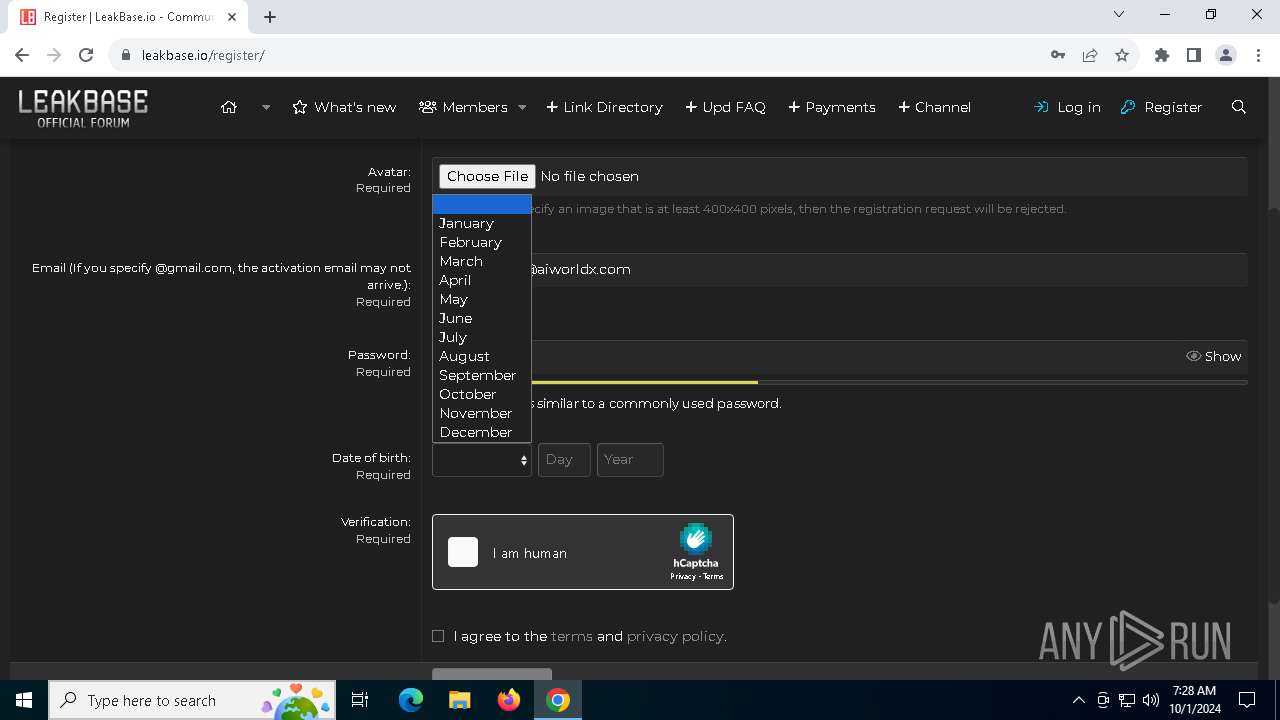Open the forum search icon
1280x720 pixels.
pos(1239,107)
